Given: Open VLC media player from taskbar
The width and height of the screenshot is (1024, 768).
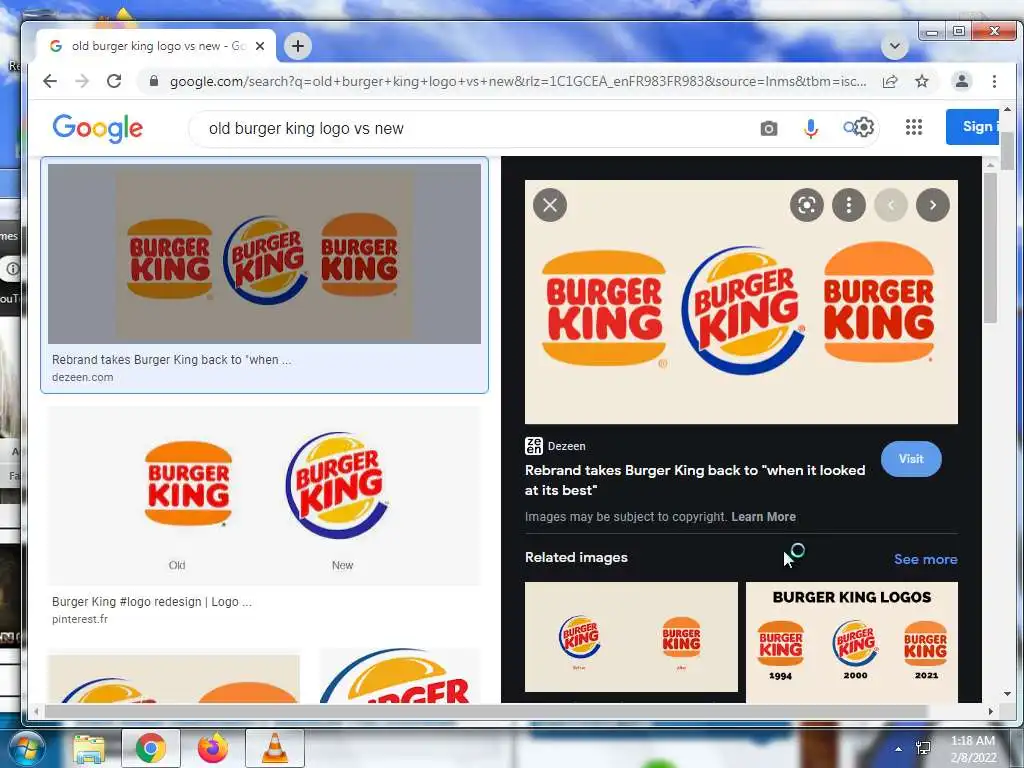Looking at the screenshot, I should (x=275, y=748).
